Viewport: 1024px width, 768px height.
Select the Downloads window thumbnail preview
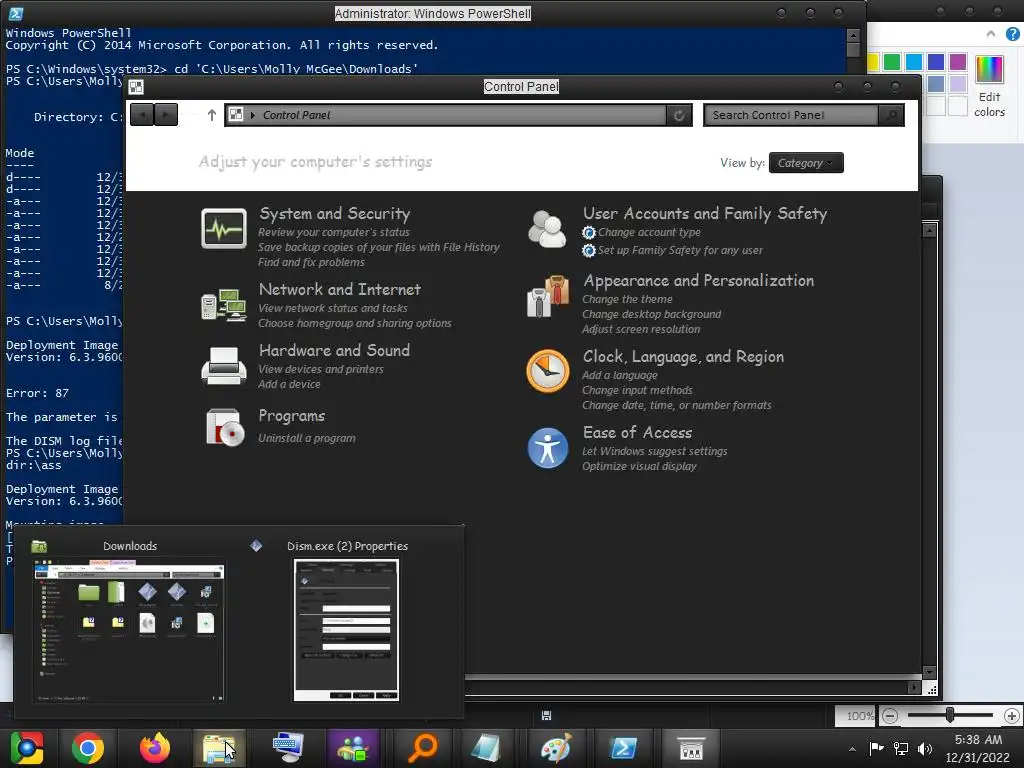[129, 631]
